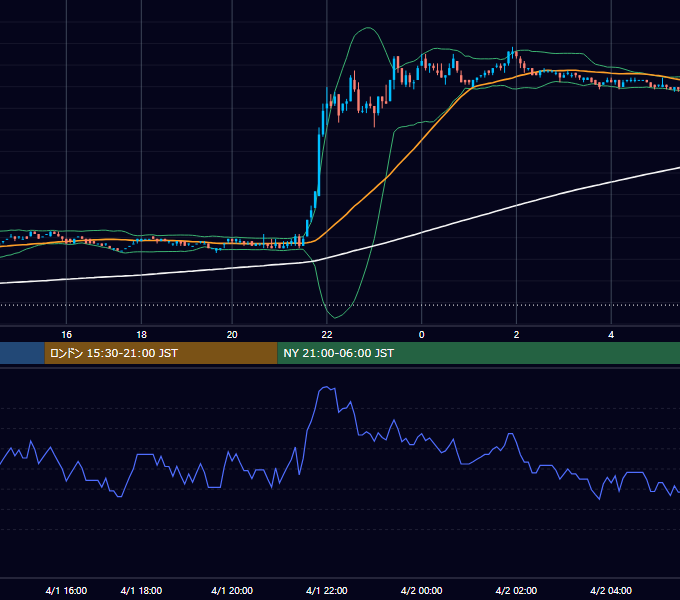Click the 2 hour label on price chart axis
680x600 pixels.
pos(516,335)
